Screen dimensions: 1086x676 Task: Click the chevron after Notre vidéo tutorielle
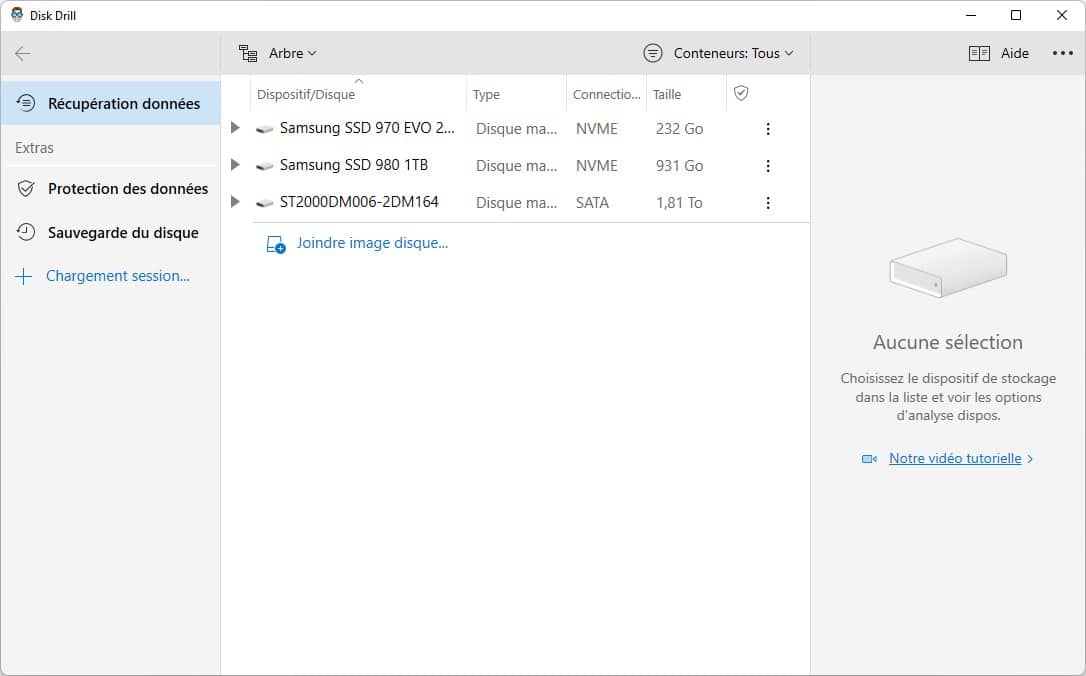(x=1031, y=459)
